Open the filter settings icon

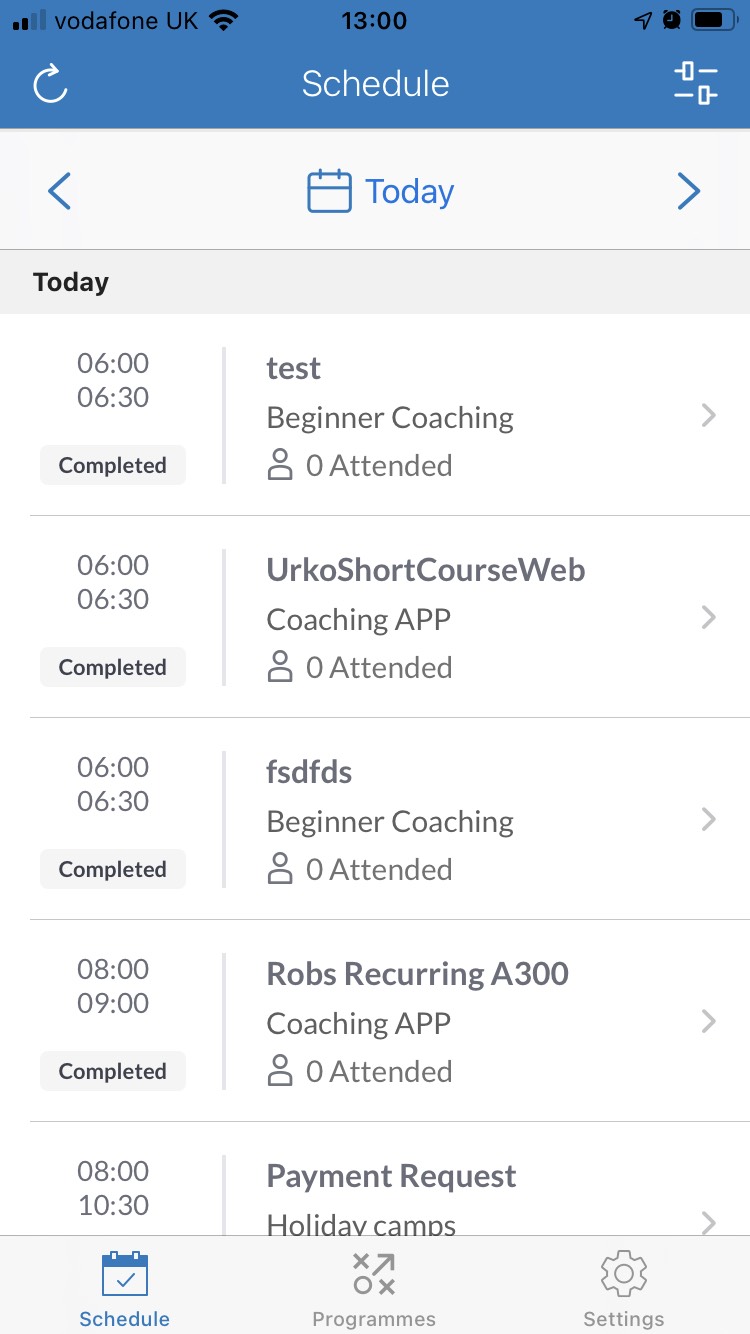coord(696,83)
